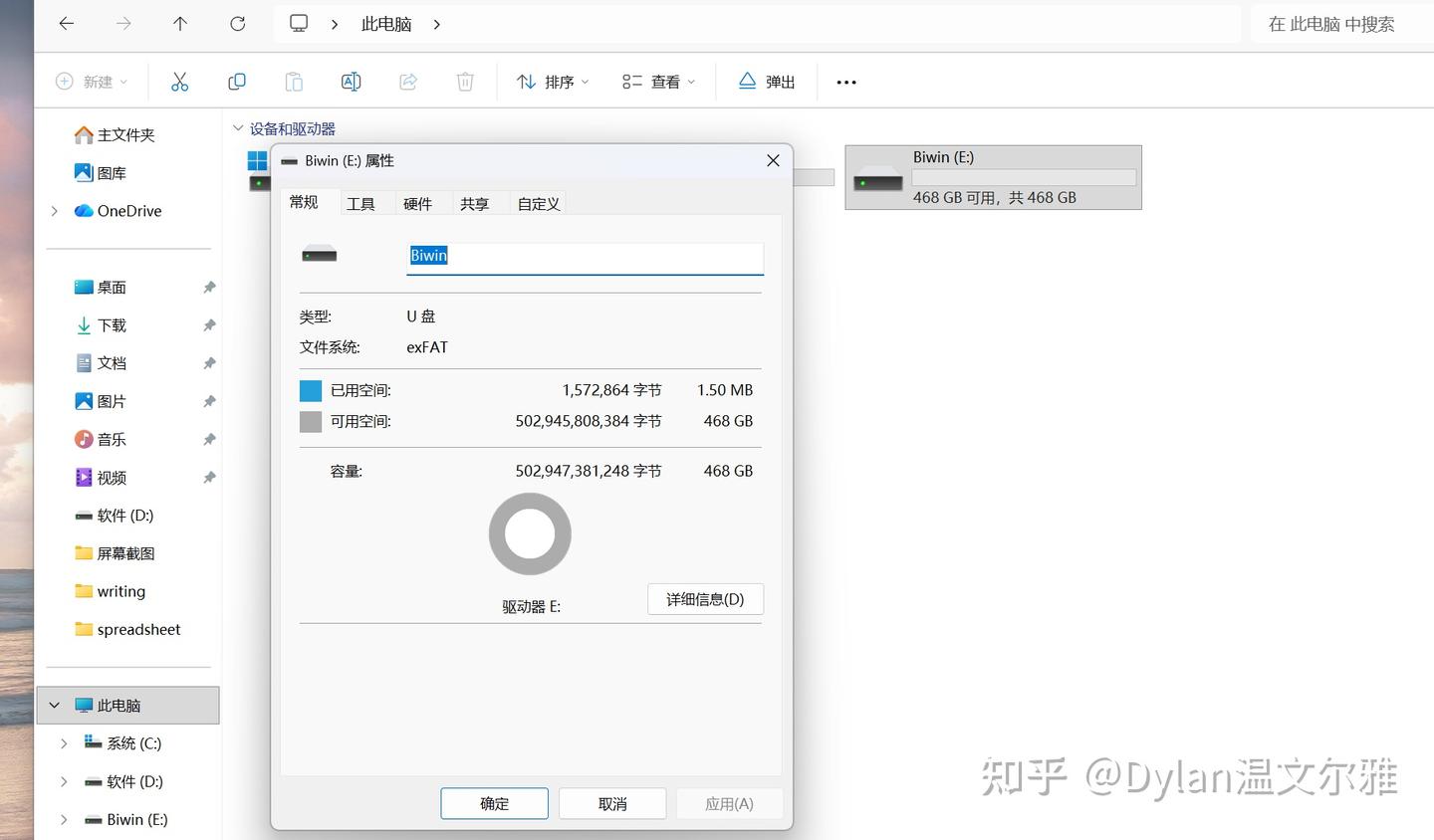Switch to the 常规 tab
Image resolution: width=1434 pixels, height=840 pixels.
click(304, 202)
